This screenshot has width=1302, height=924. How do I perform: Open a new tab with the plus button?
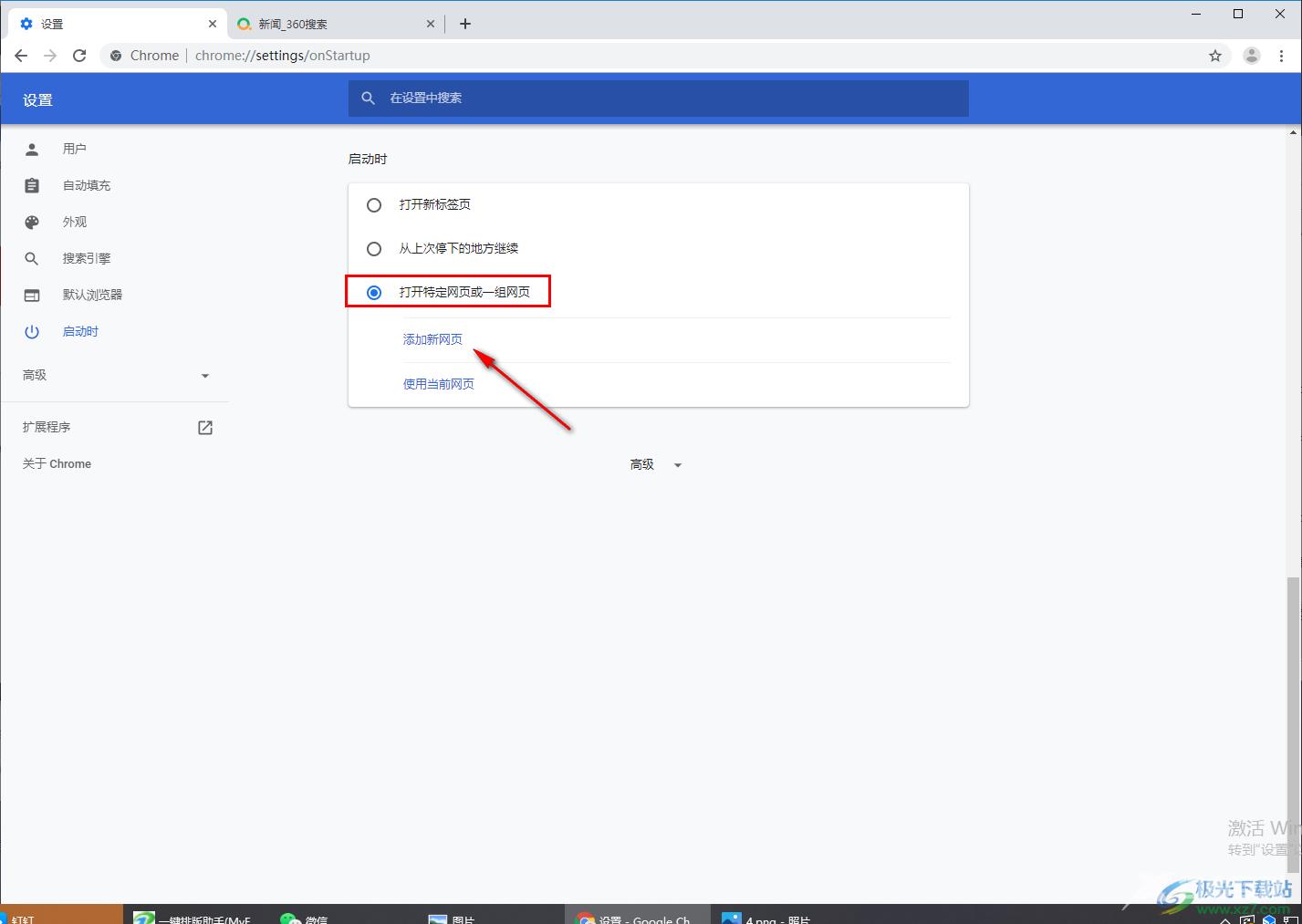[465, 24]
